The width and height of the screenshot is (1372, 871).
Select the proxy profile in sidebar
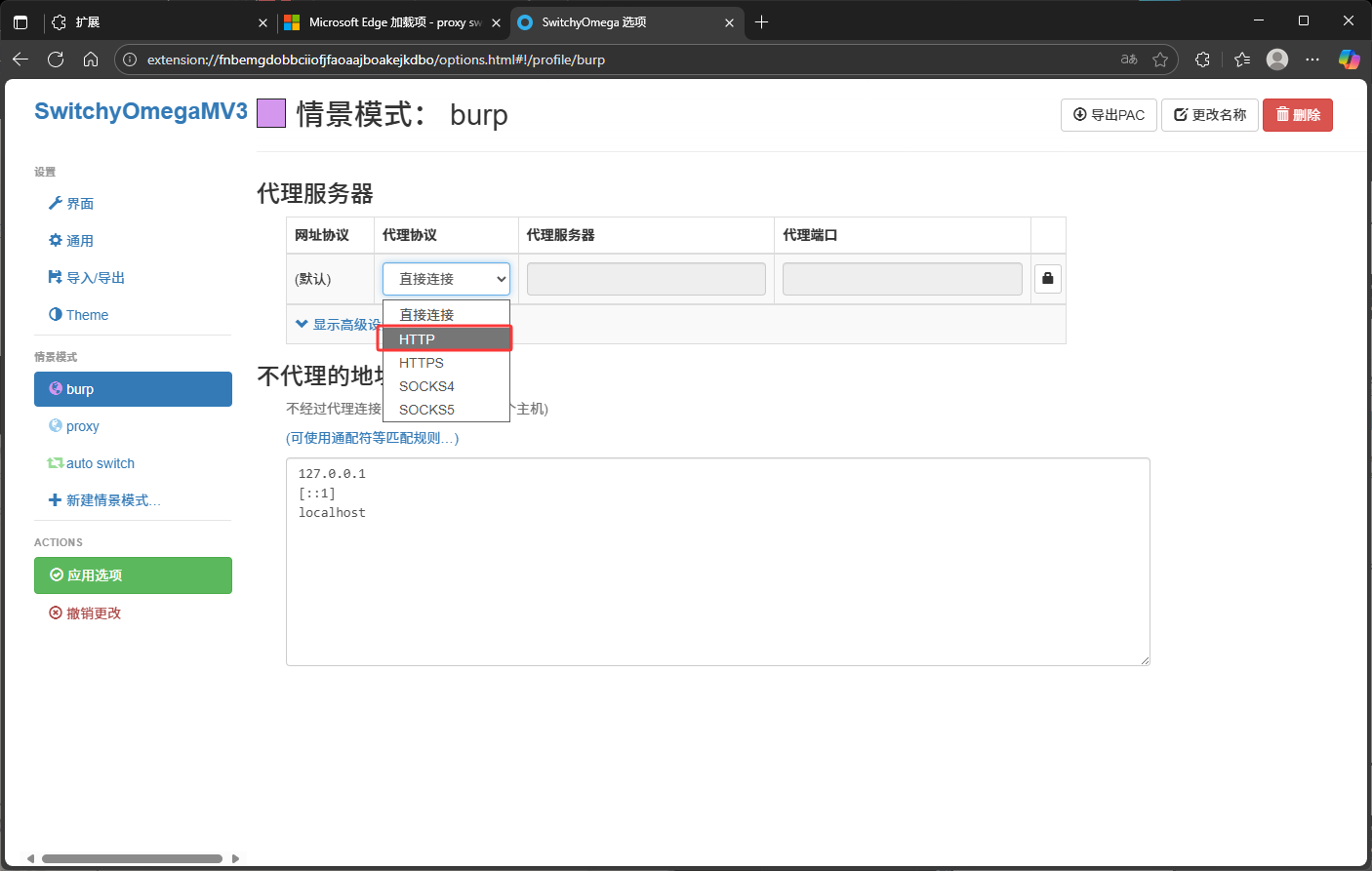[74, 426]
